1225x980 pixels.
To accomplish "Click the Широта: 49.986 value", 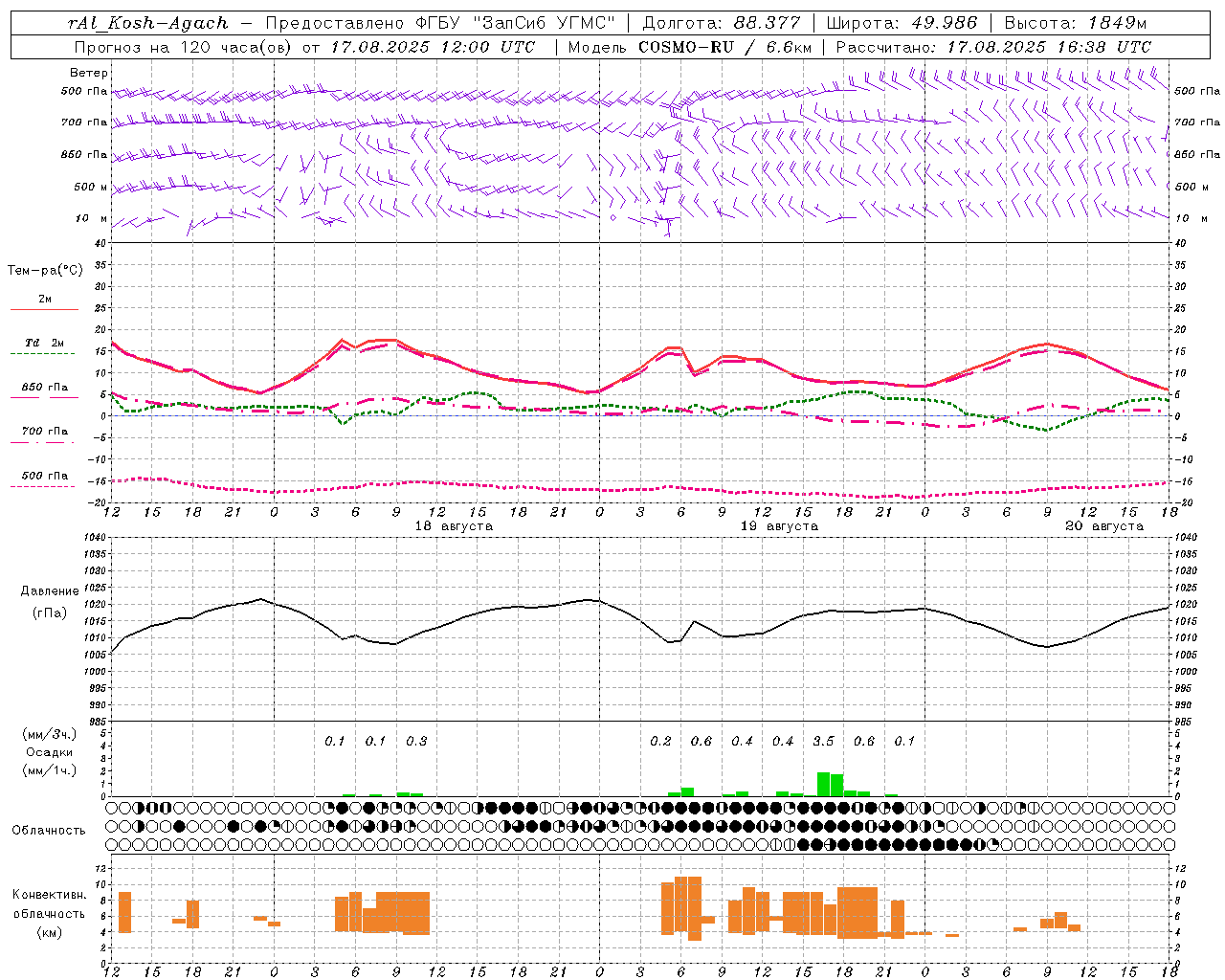I will click(x=902, y=23).
